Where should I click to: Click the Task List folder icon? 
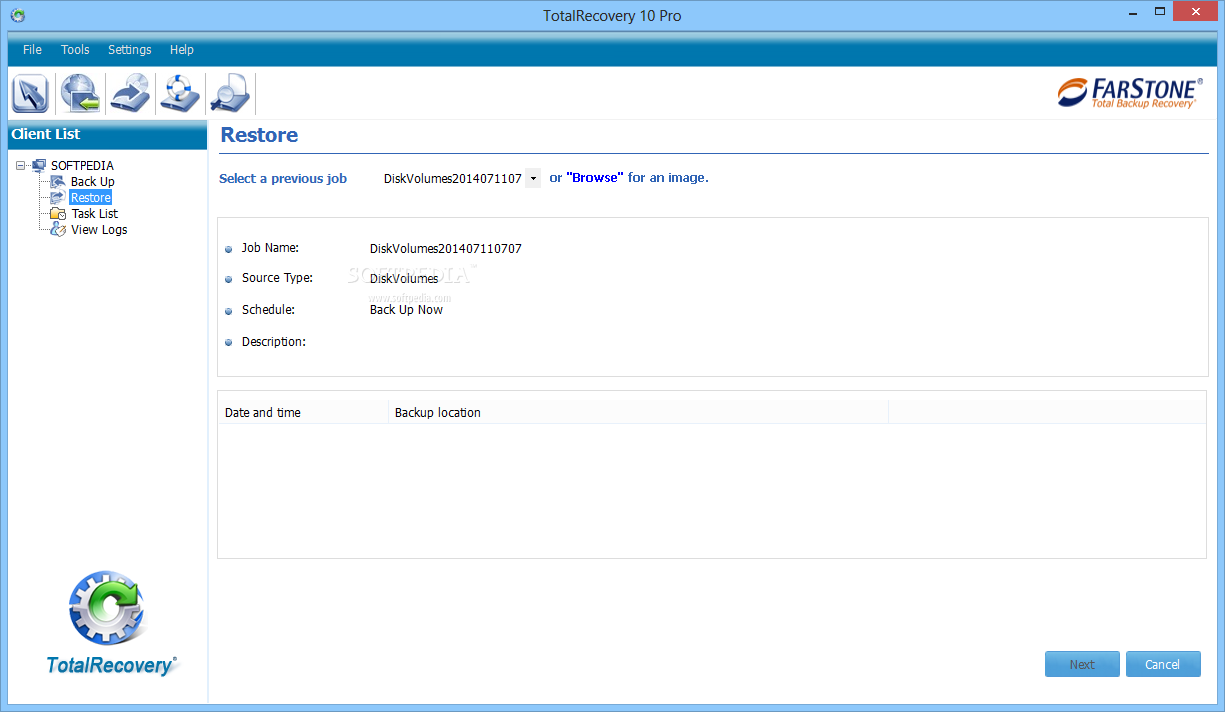coord(58,213)
